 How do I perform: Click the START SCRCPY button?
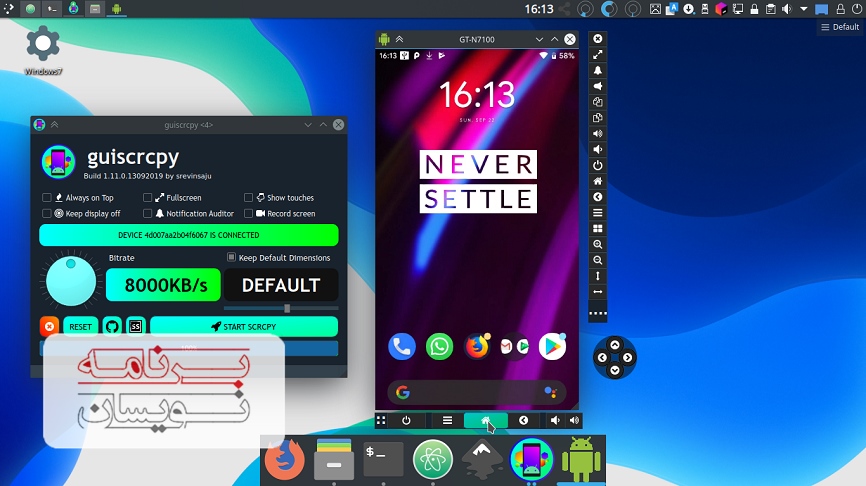(x=244, y=326)
